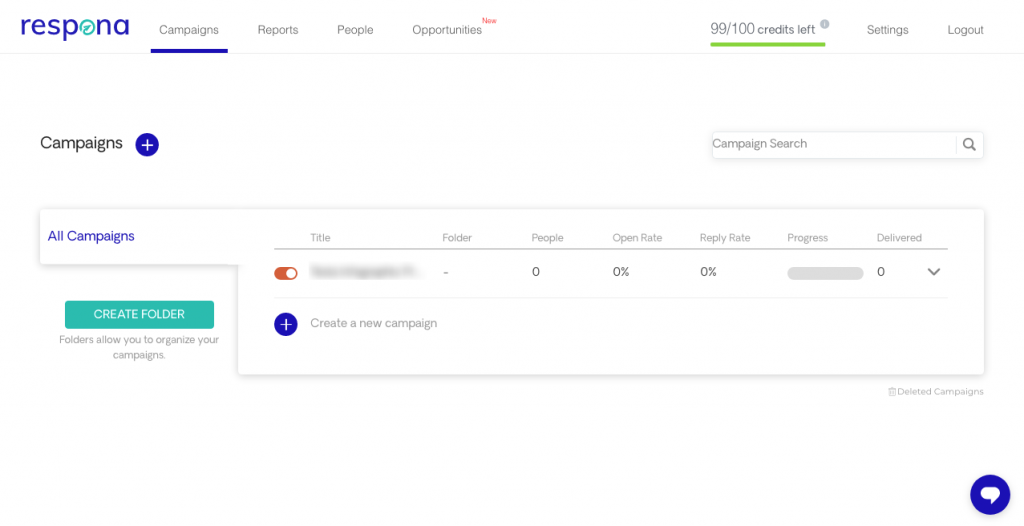This screenshot has width=1024, height=526.
Task: Open the Opportunities tab
Action: pos(447,30)
